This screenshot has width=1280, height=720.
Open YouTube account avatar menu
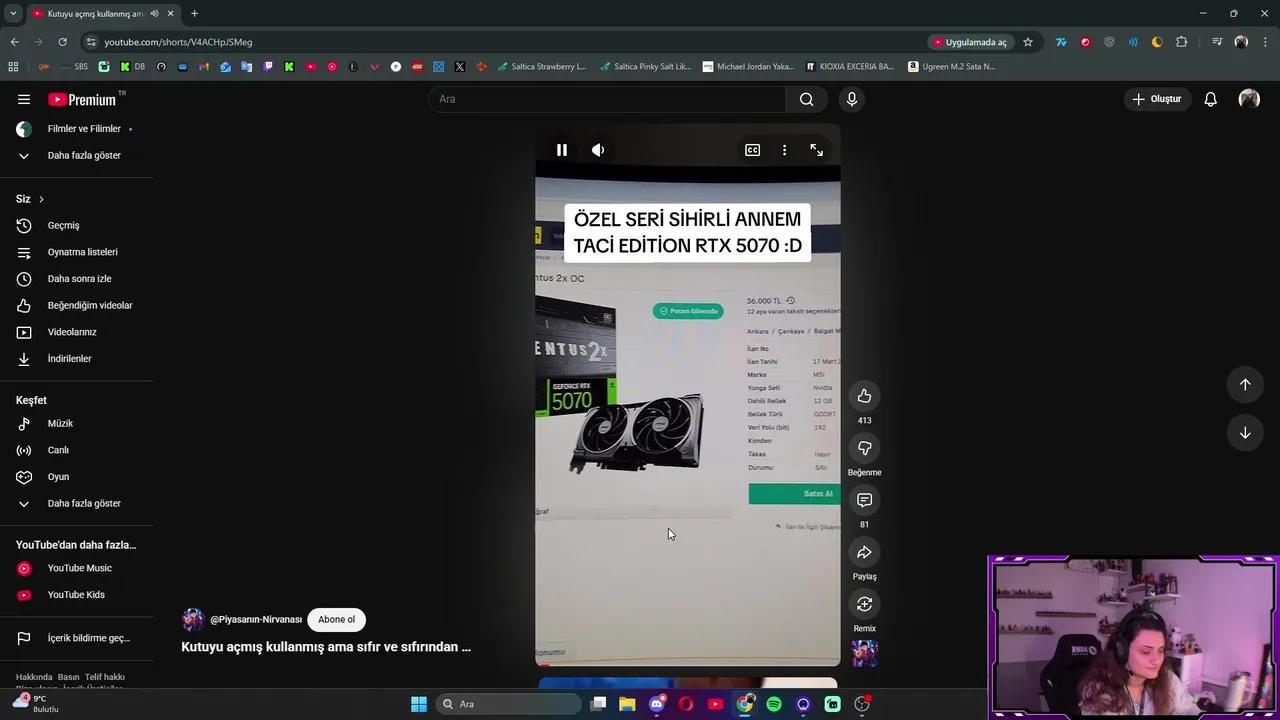pyautogui.click(x=1249, y=99)
